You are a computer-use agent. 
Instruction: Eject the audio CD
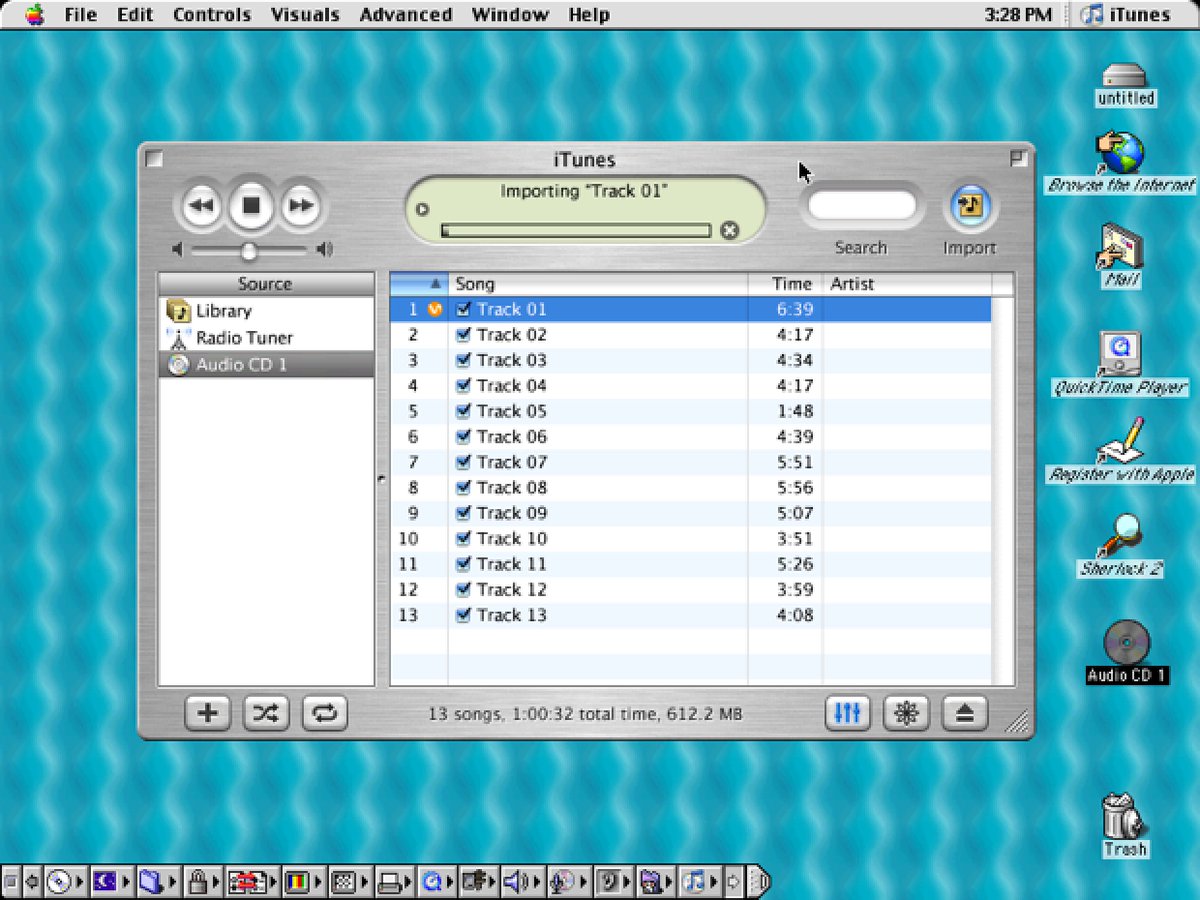tap(963, 713)
